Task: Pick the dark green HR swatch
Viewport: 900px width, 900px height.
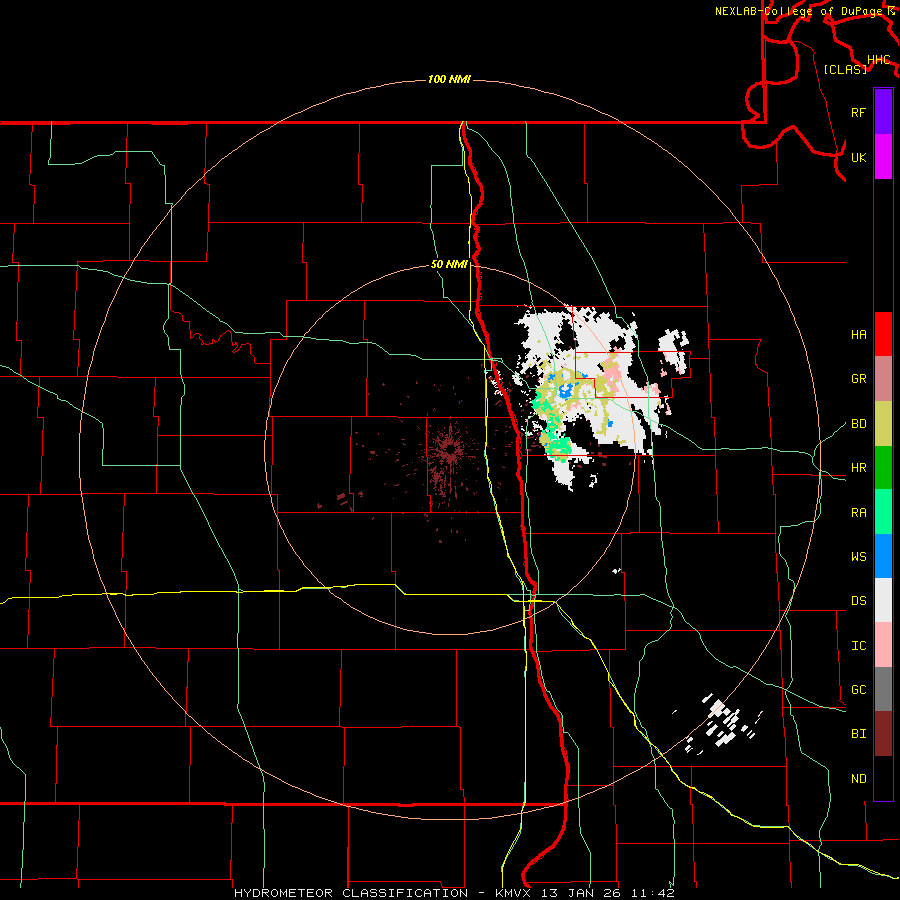Action: click(883, 468)
